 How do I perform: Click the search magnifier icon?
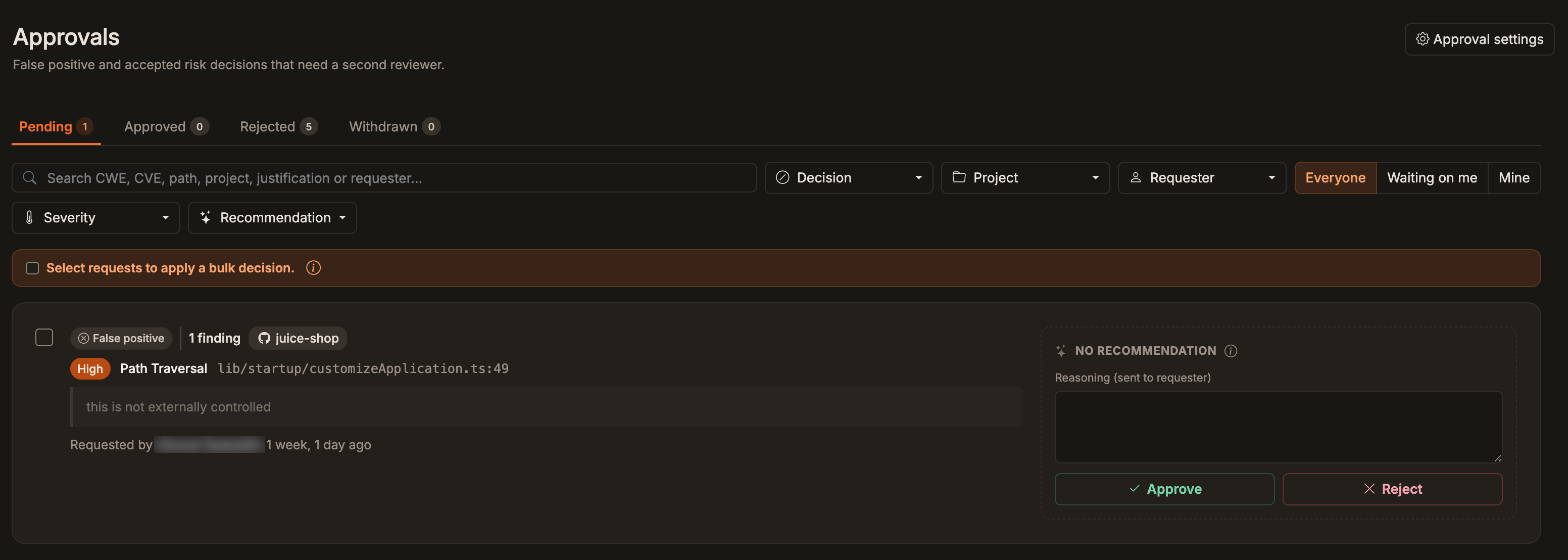tap(30, 178)
